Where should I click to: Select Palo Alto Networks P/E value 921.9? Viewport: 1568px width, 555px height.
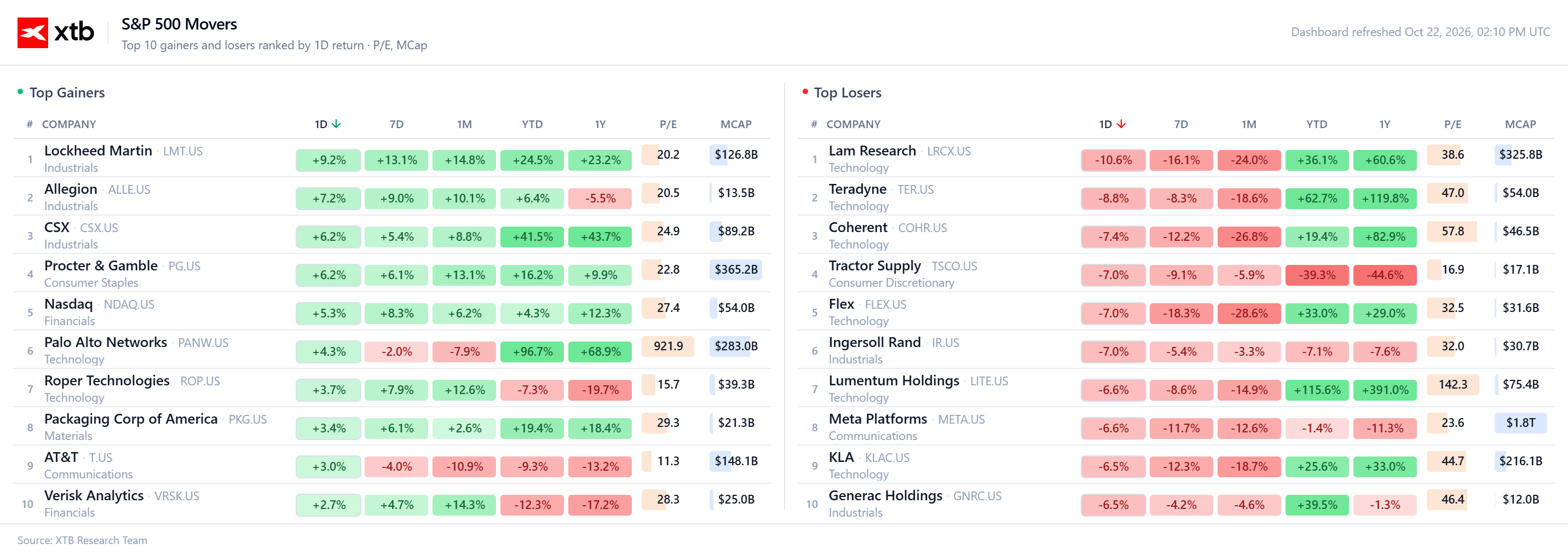click(x=668, y=346)
